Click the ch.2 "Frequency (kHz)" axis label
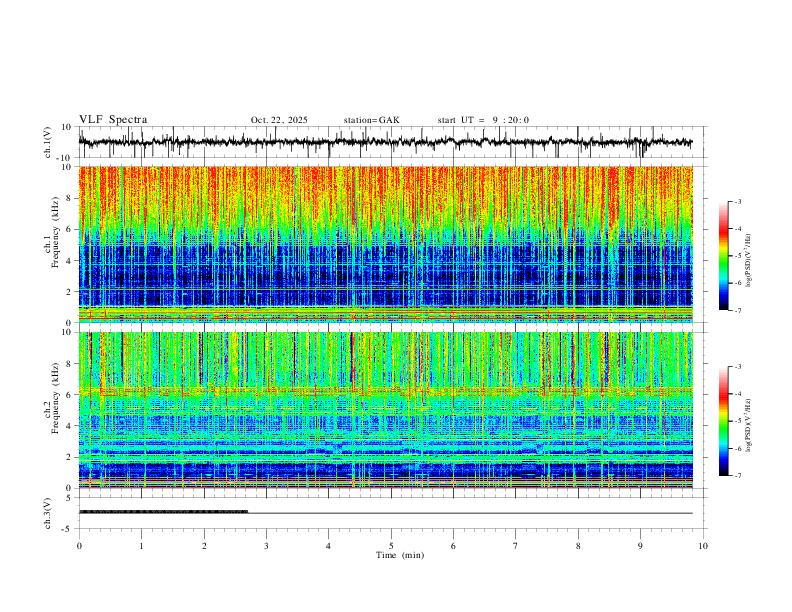792x612 pixels. pyautogui.click(x=56, y=397)
